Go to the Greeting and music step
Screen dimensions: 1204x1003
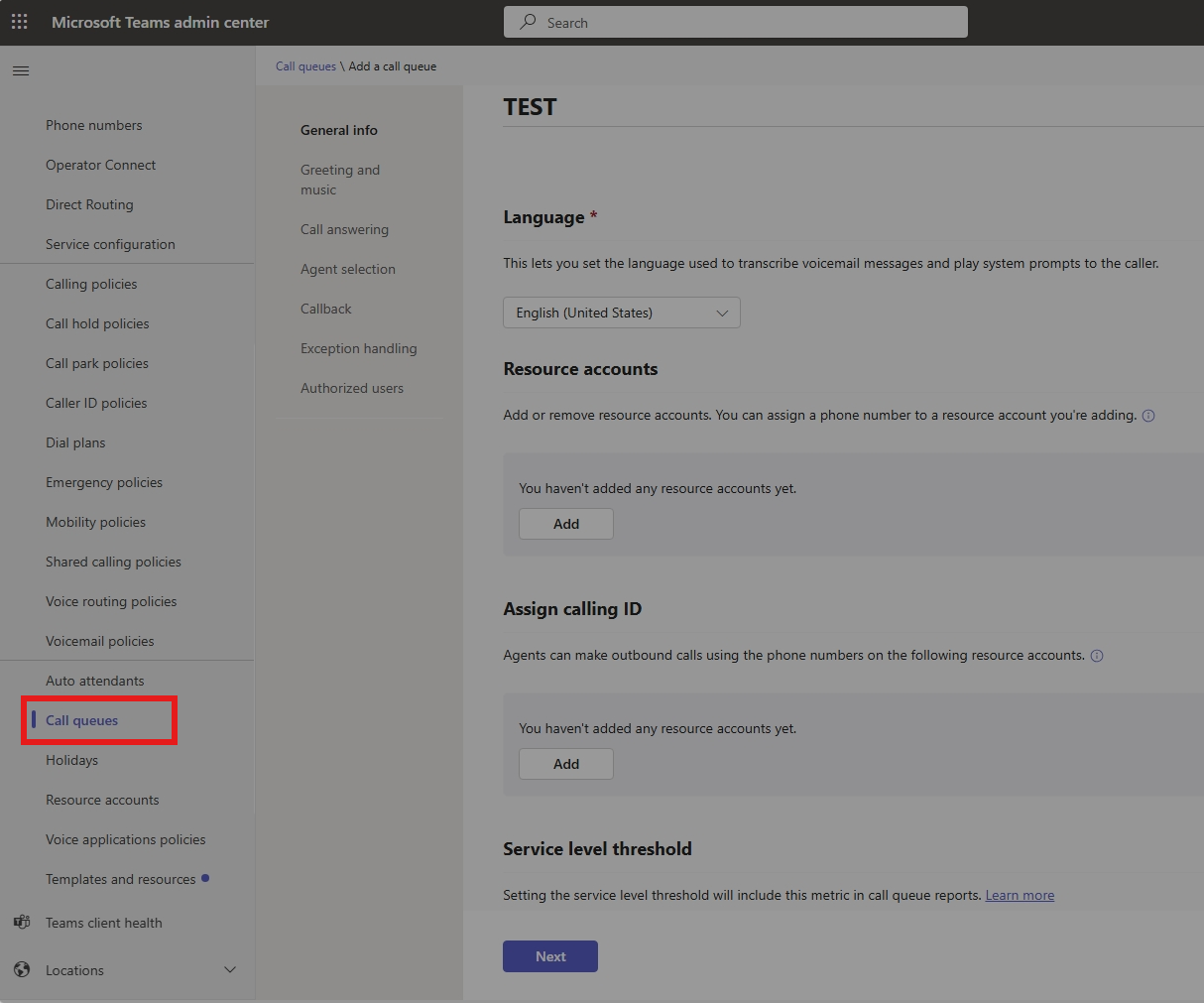click(x=340, y=180)
